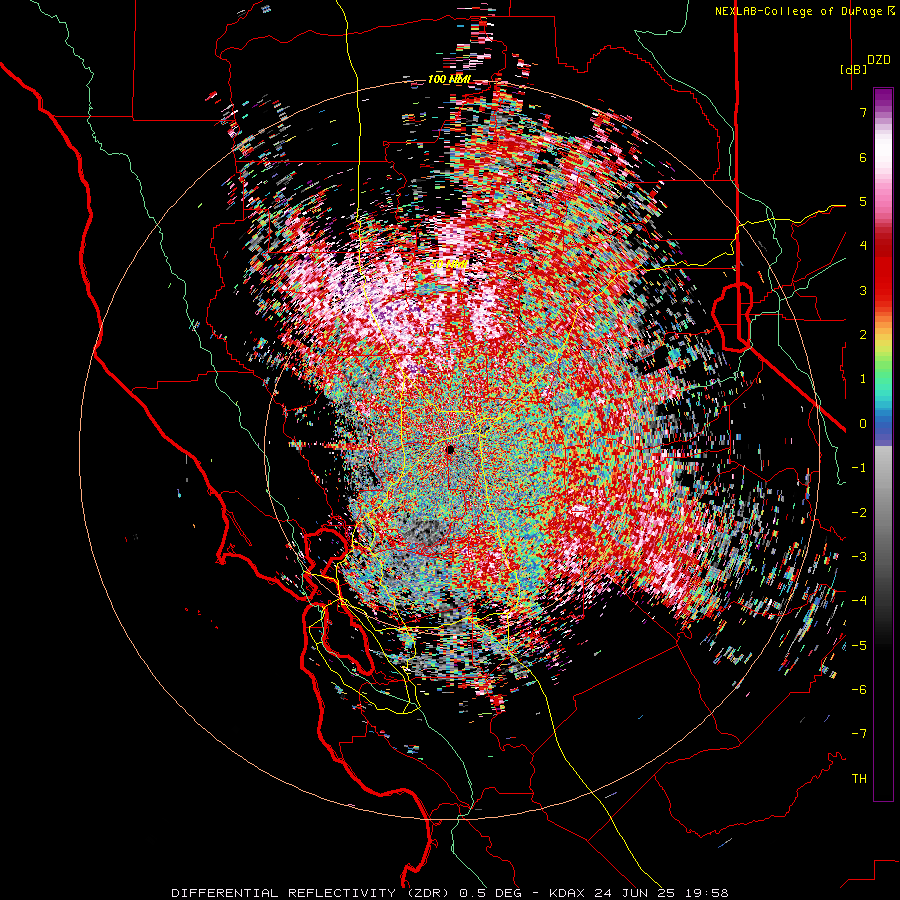Click the NEXLAB-College of DuPage label

click(798, 11)
